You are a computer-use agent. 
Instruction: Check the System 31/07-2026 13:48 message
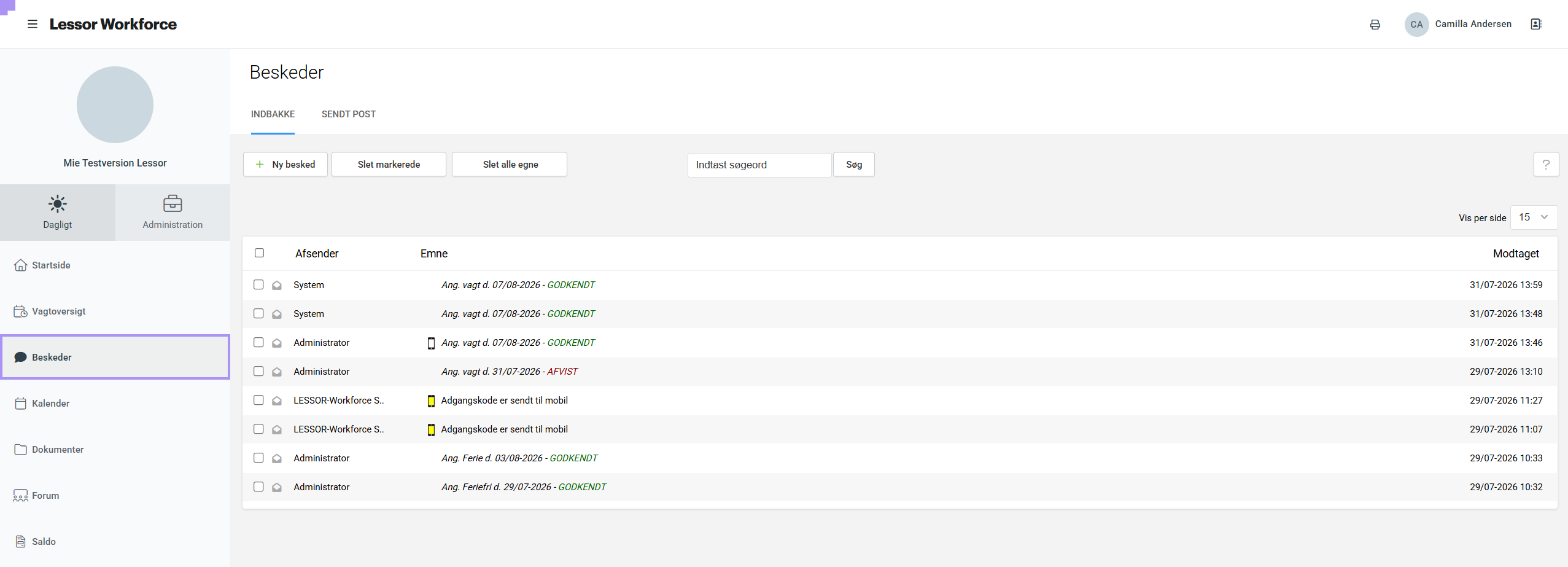pos(258,313)
